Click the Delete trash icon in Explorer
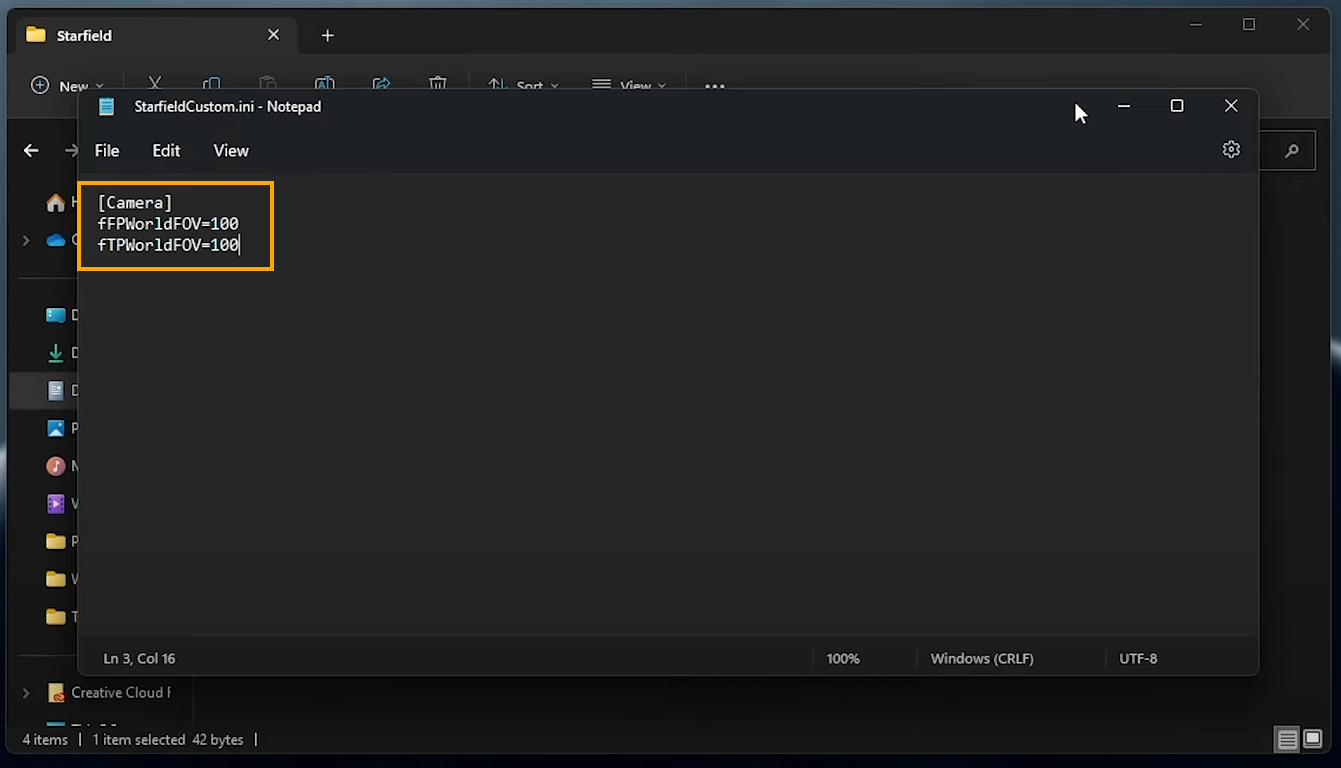1341x768 pixels. point(437,86)
